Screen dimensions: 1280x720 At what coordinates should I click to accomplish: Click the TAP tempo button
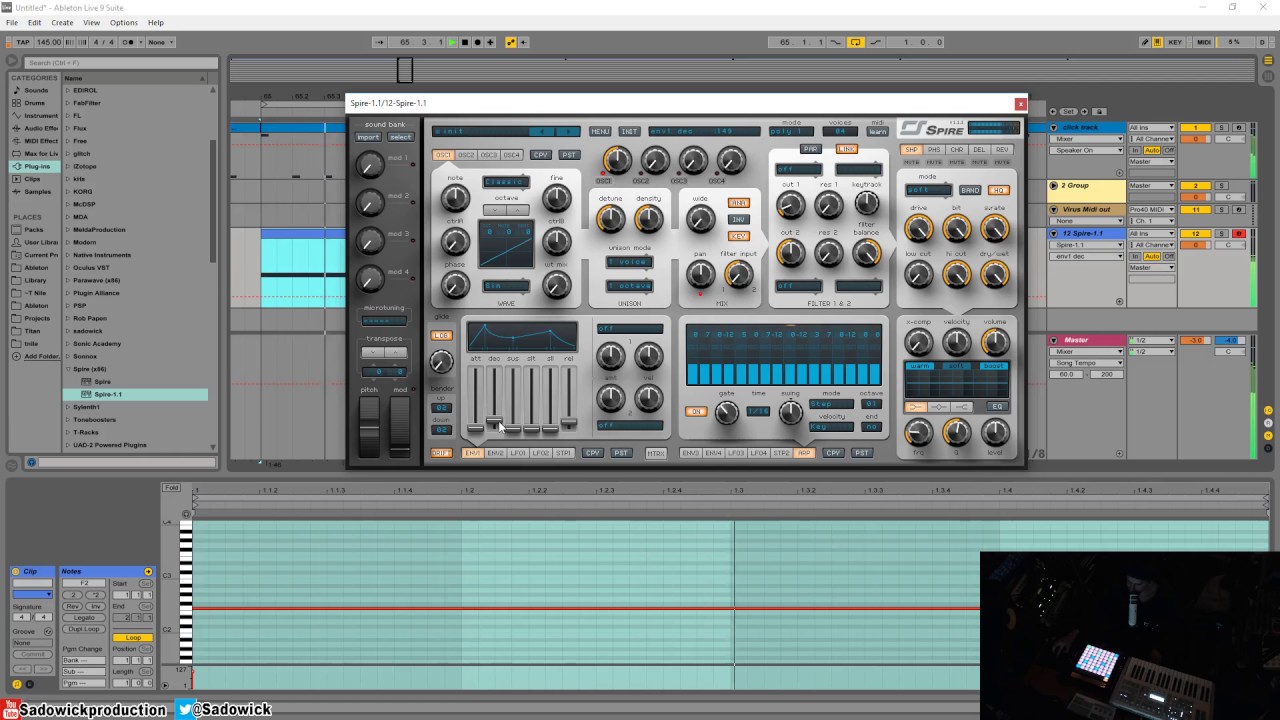(x=24, y=42)
